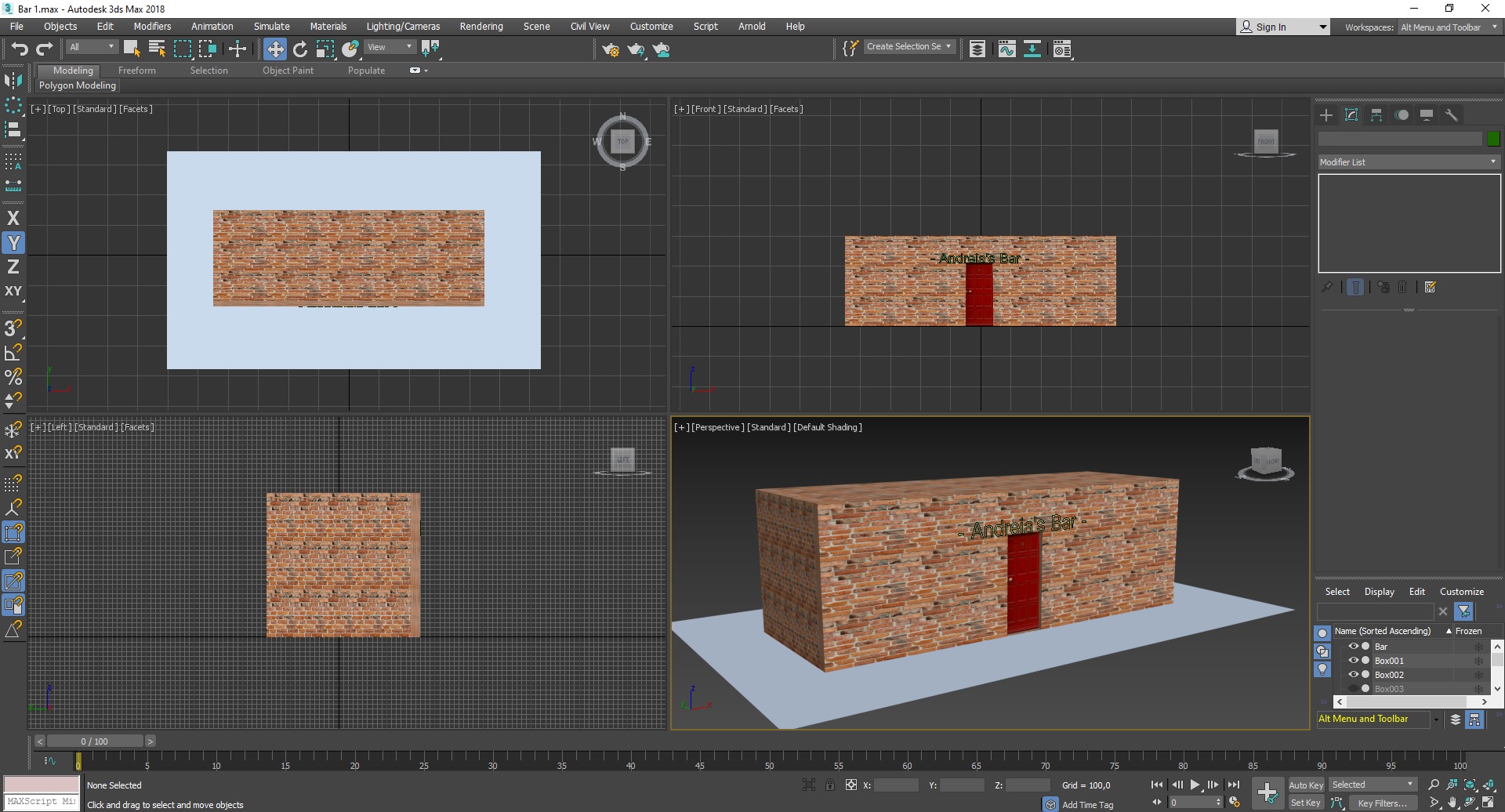Click the time slider 0 / 100 handle
1505x812 pixels.
pyautogui.click(x=95, y=741)
